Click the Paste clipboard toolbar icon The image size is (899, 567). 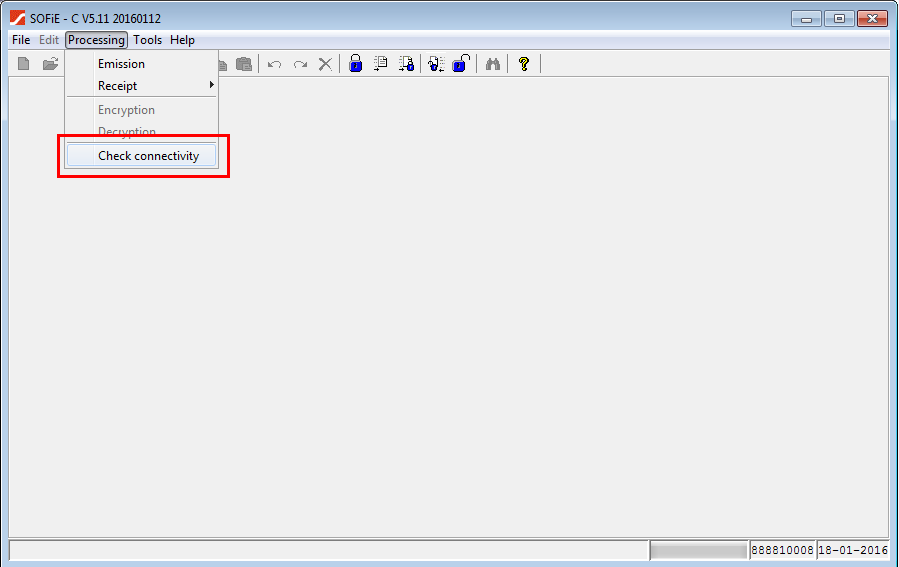click(x=243, y=64)
